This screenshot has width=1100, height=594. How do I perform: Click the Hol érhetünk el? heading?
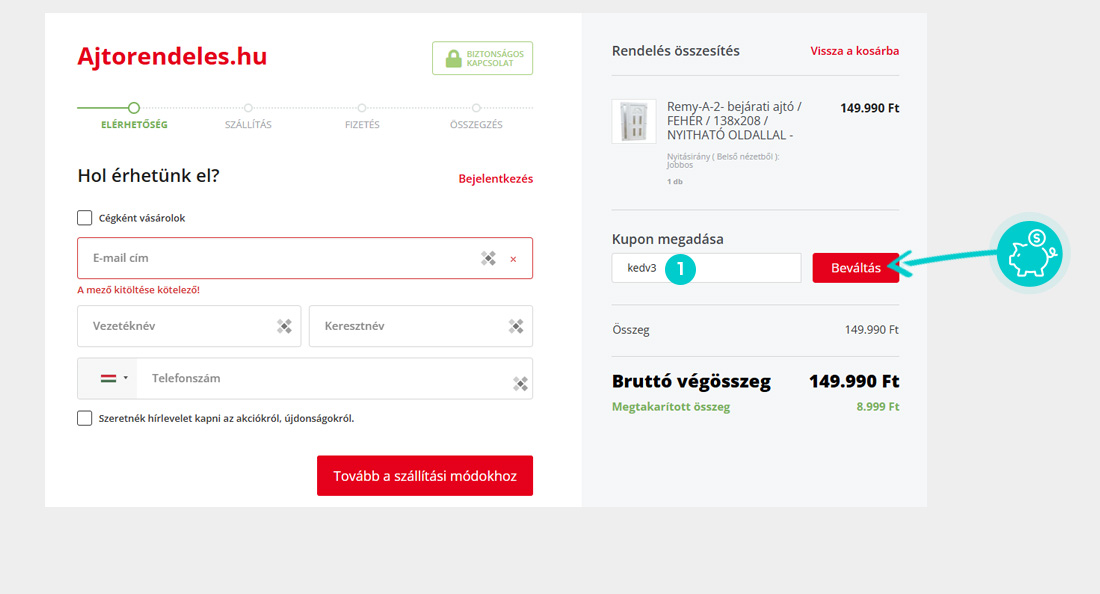(x=149, y=175)
